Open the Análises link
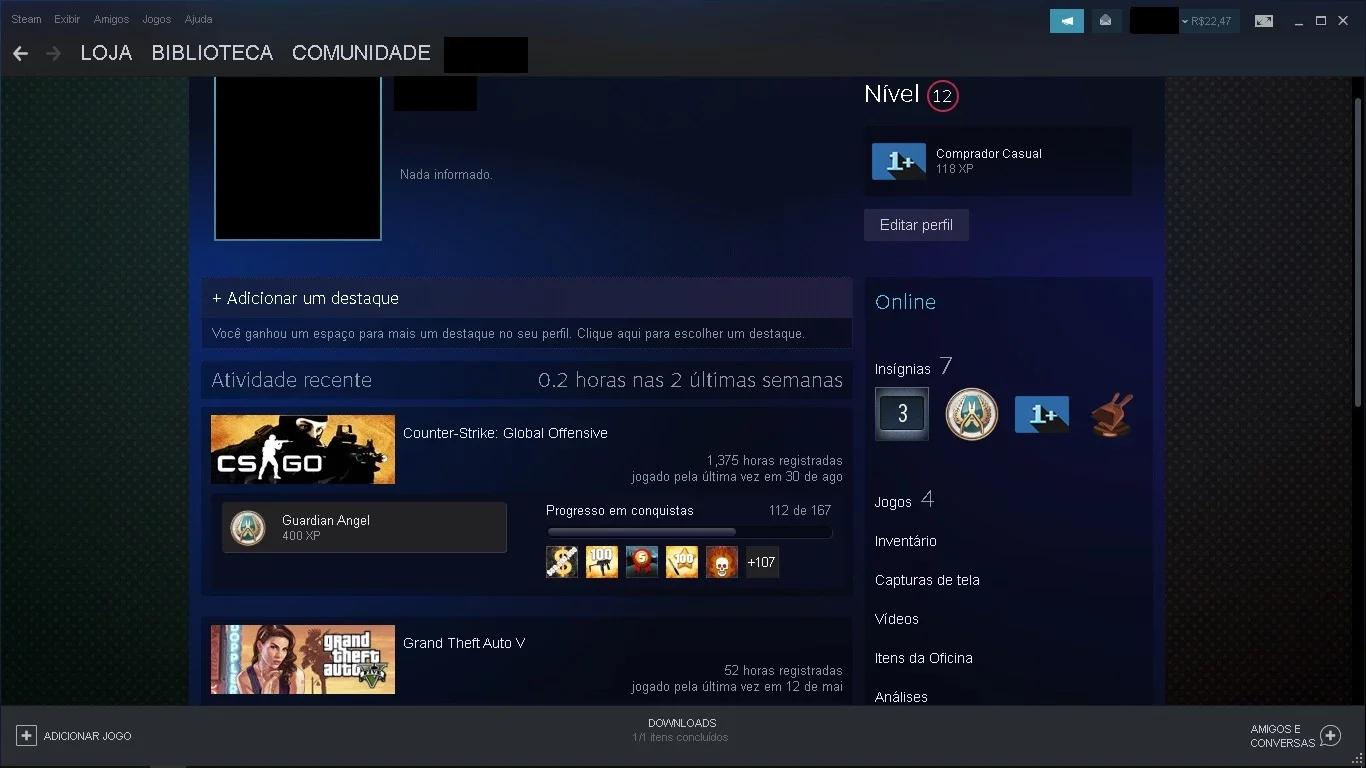The width and height of the screenshot is (1366, 768). tap(901, 697)
